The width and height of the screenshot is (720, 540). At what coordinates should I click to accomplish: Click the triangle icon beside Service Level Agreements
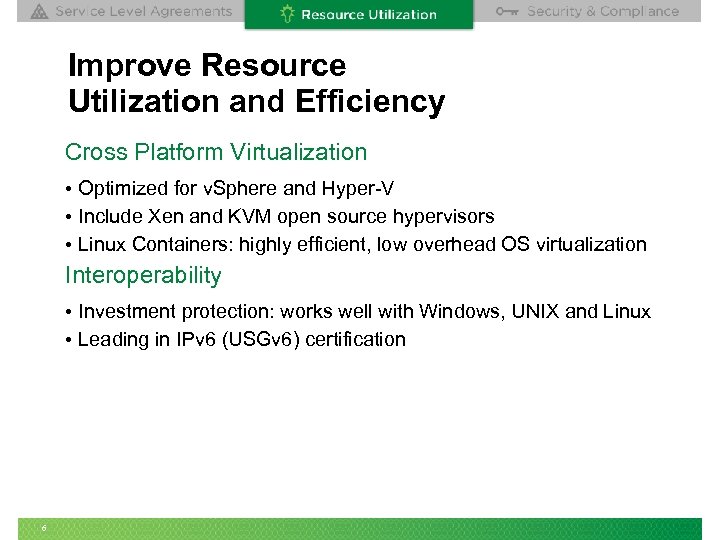click(x=39, y=11)
